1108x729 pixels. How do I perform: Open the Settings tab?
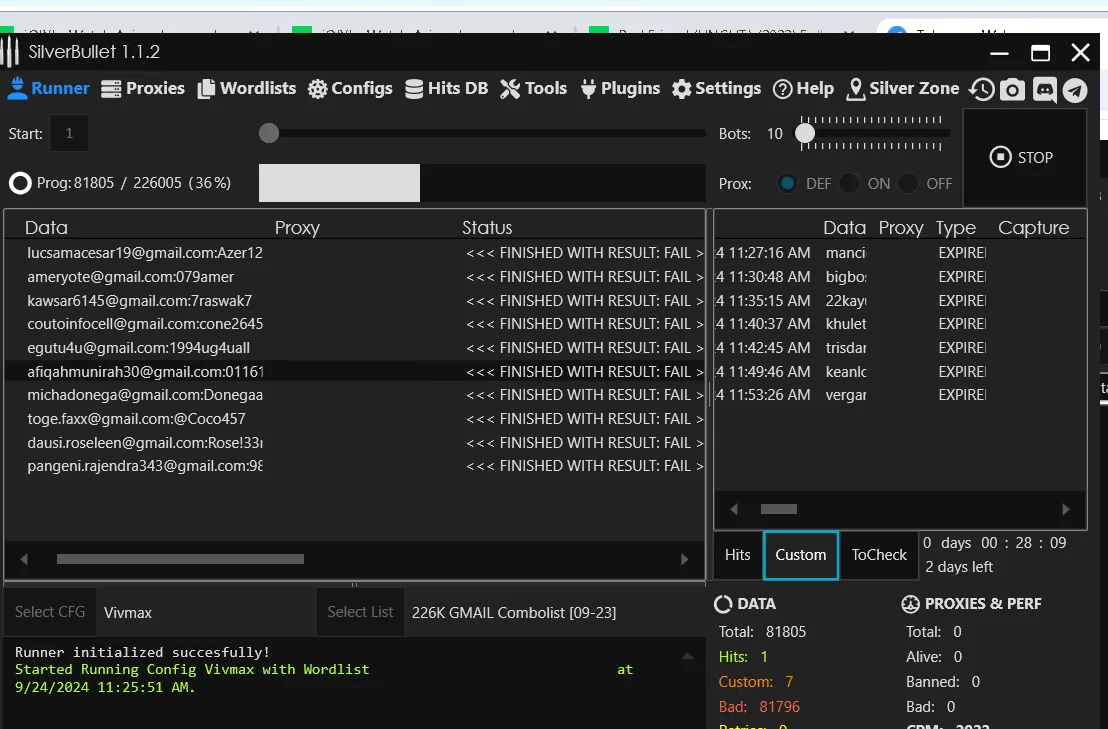point(717,88)
